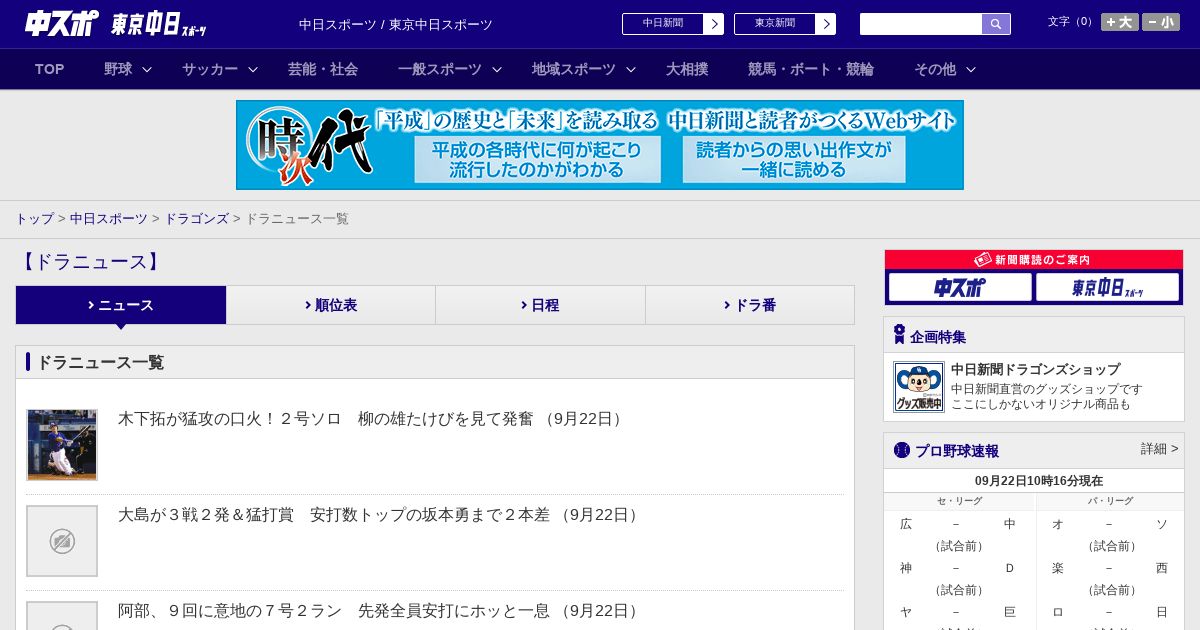Select the 神 － D game row
This screenshot has width=1200, height=630.
tap(958, 568)
